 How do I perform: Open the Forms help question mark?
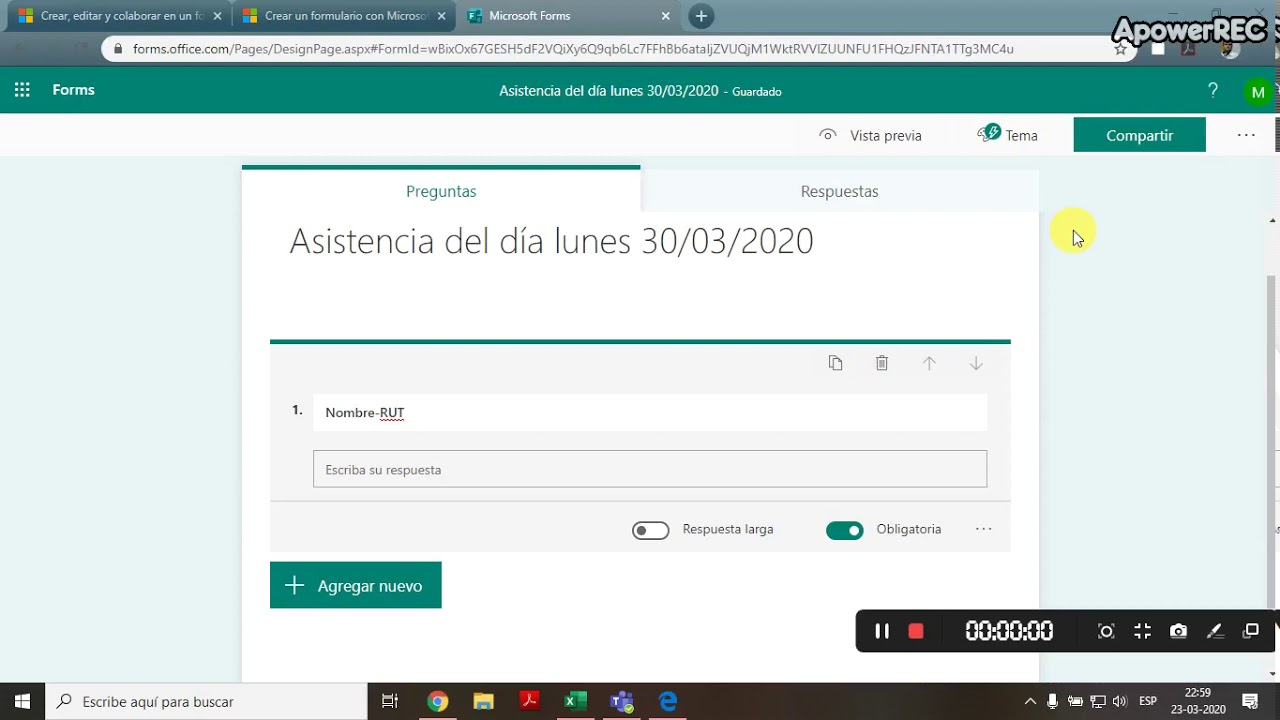pos(1213,91)
